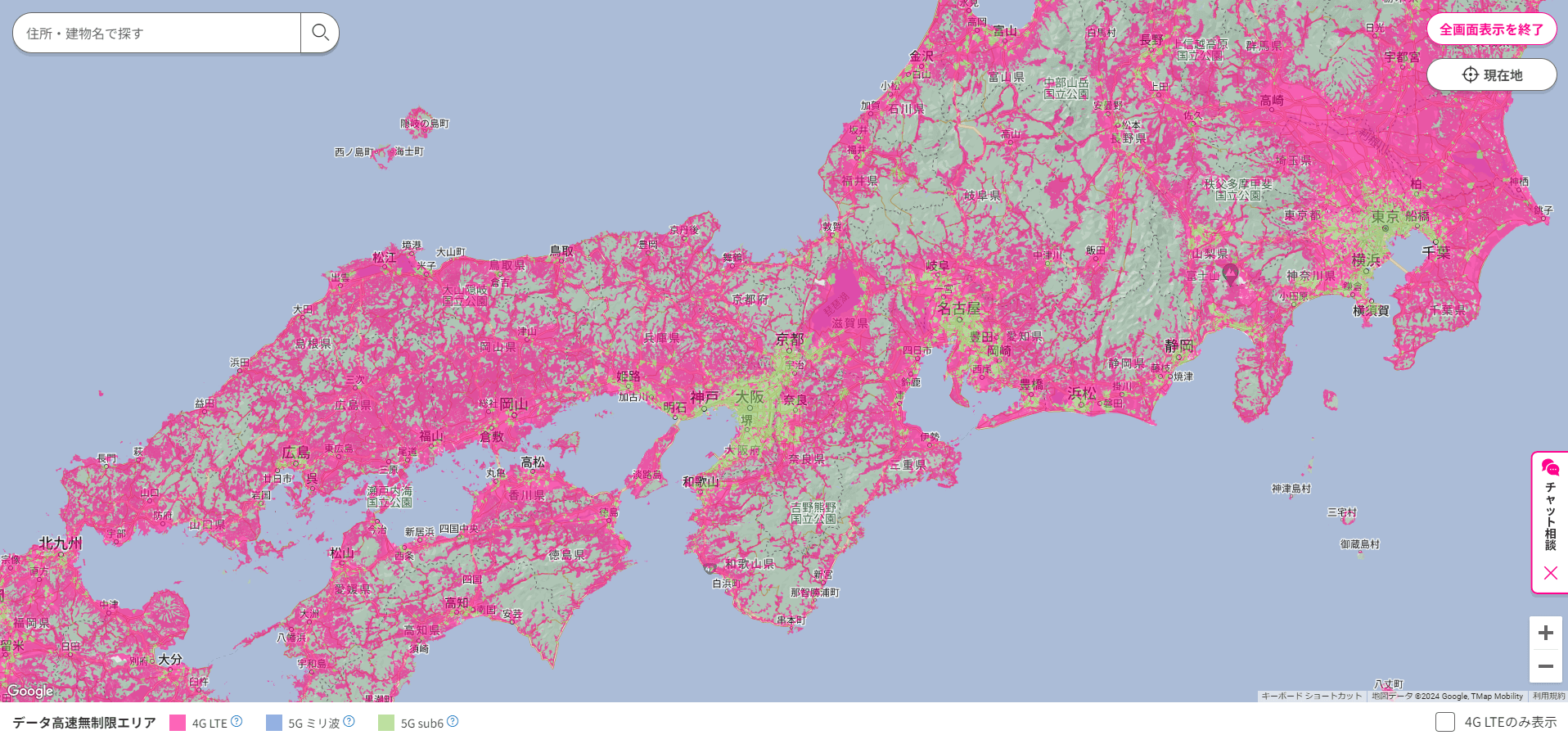The image size is (1568, 744).
Task: Open the Google logo link on map
Action: click(x=30, y=691)
